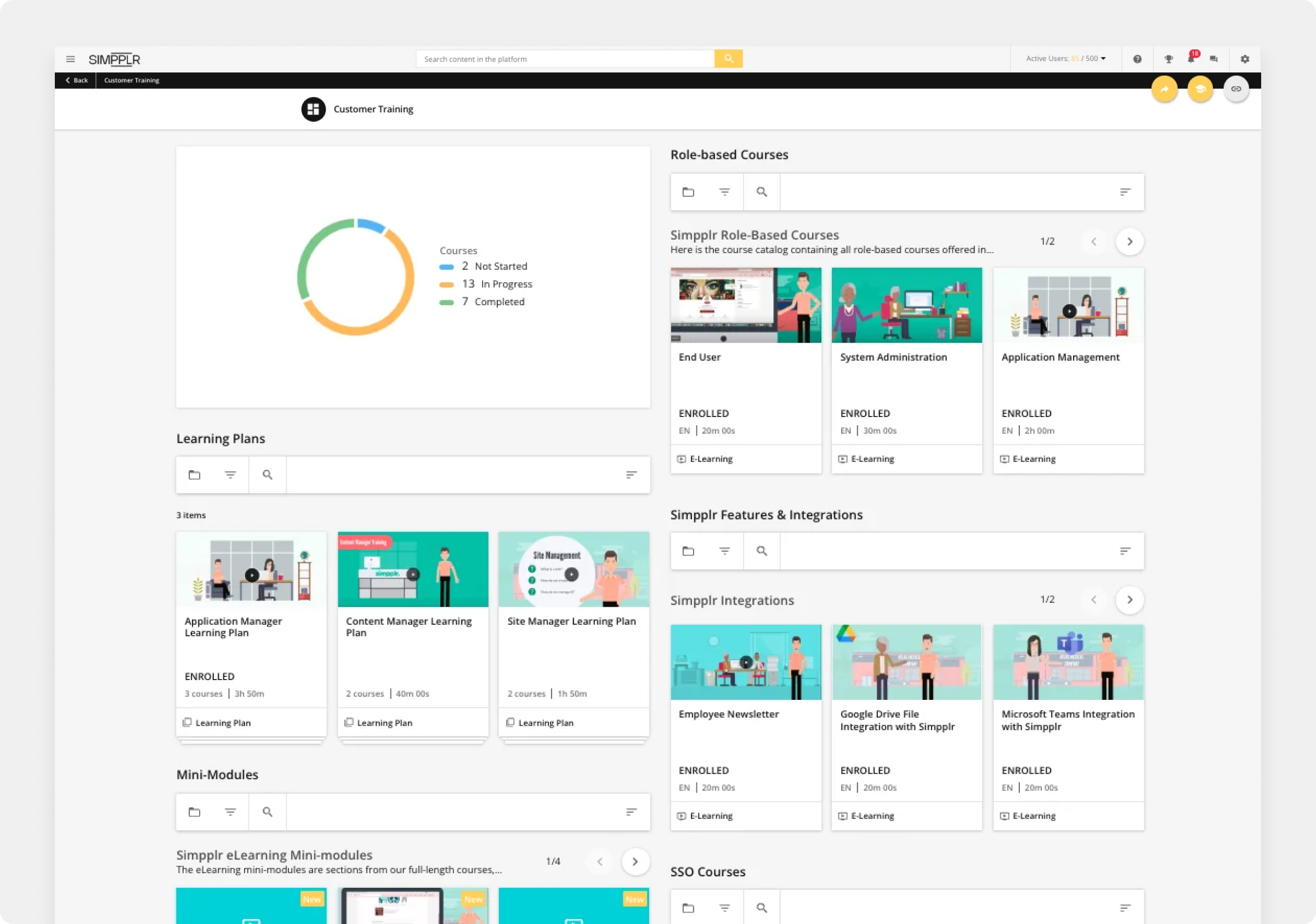Click the Not Started legend entry

tap(483, 266)
